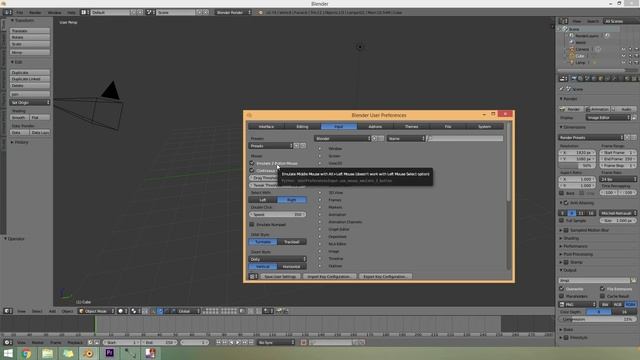Toggle Overwrite checkbox in Output
Image resolution: width=640 pixels, height=360 pixels.
[x=562, y=289]
